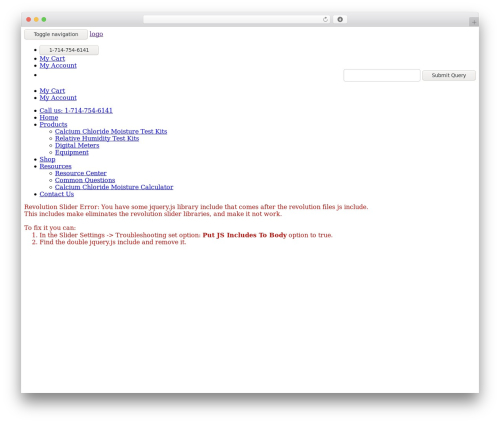Go to Relative Humidity Test Kits
The width and height of the screenshot is (500, 423).
tap(97, 138)
